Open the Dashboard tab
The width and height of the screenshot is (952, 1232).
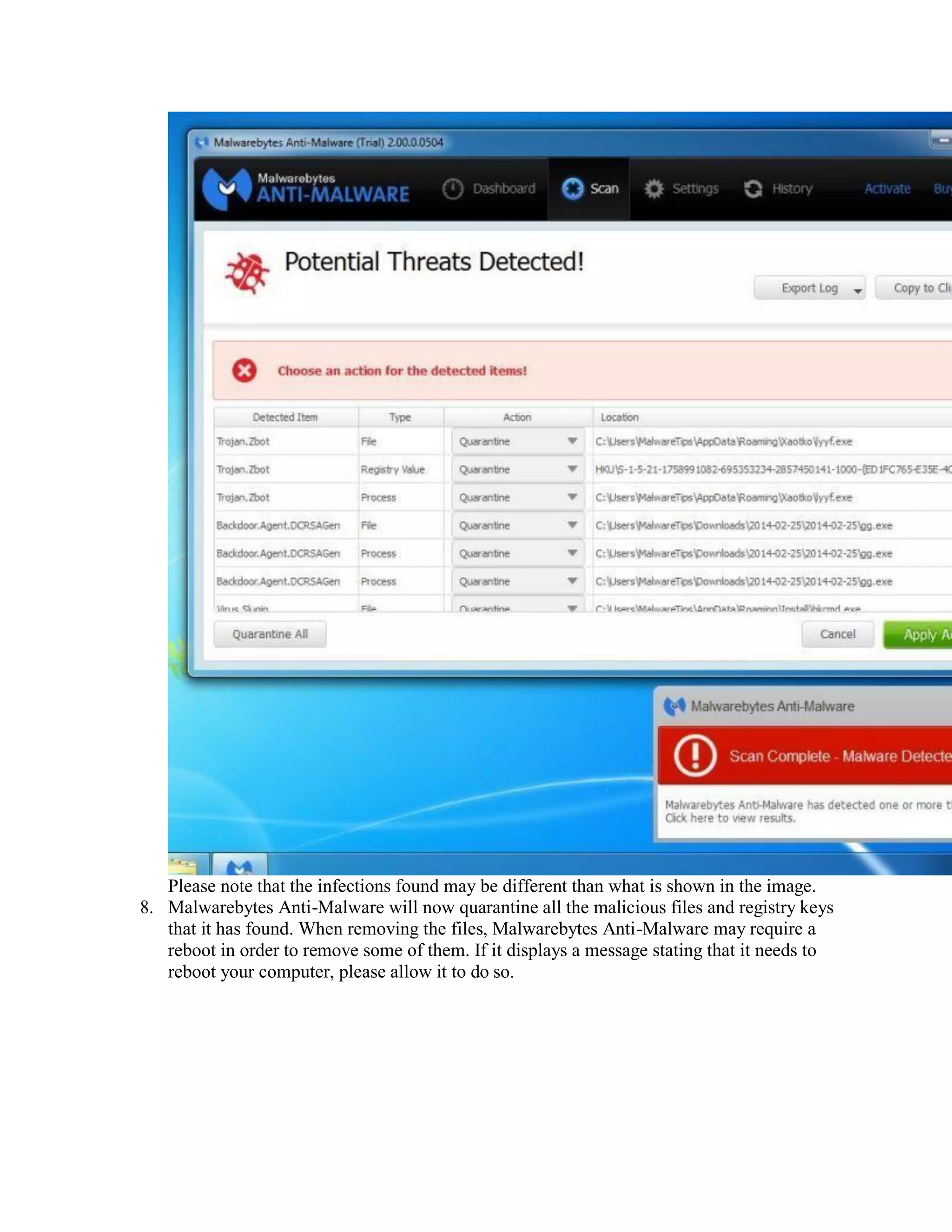pos(489,189)
